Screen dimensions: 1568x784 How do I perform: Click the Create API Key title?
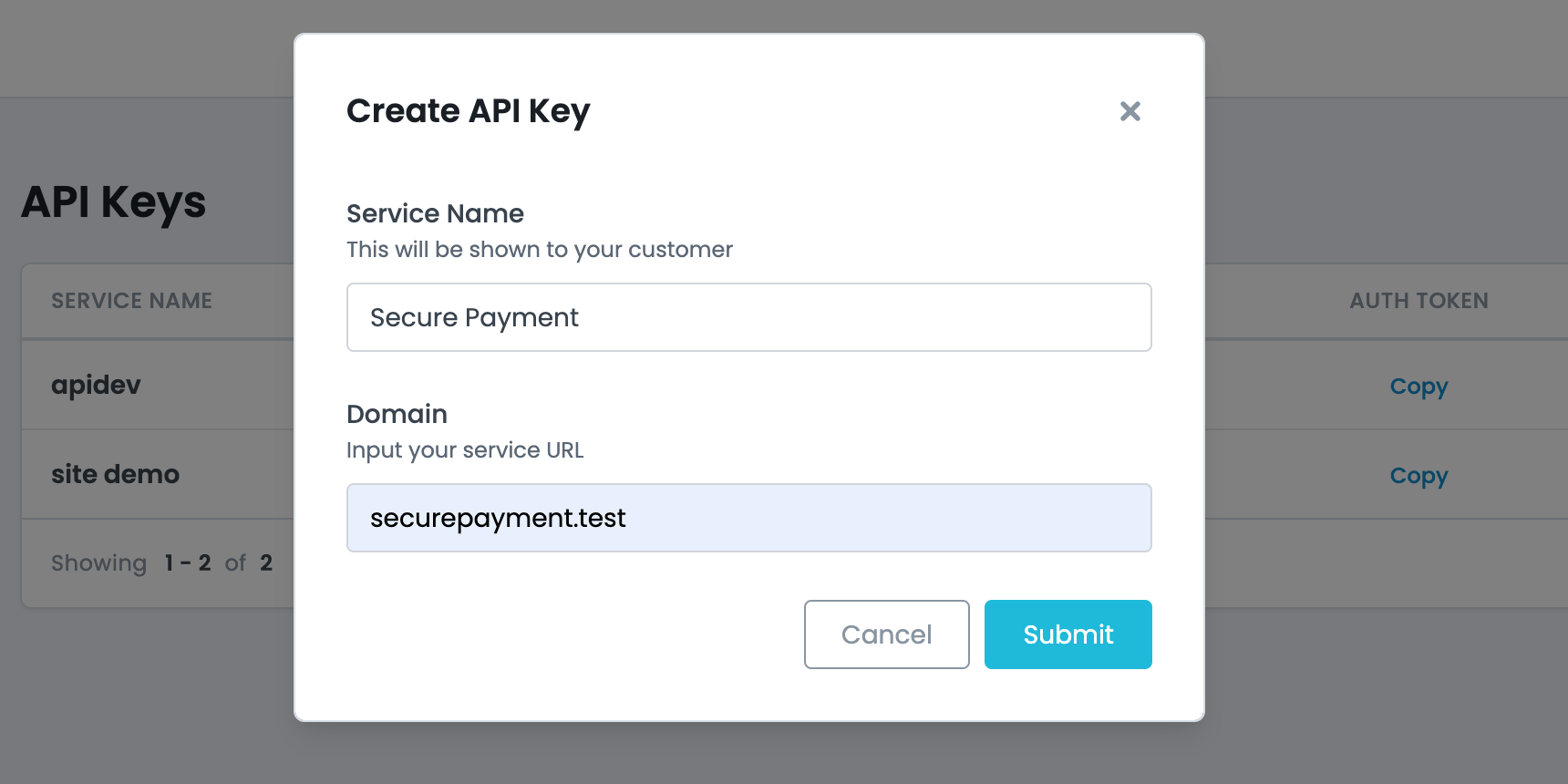(468, 111)
